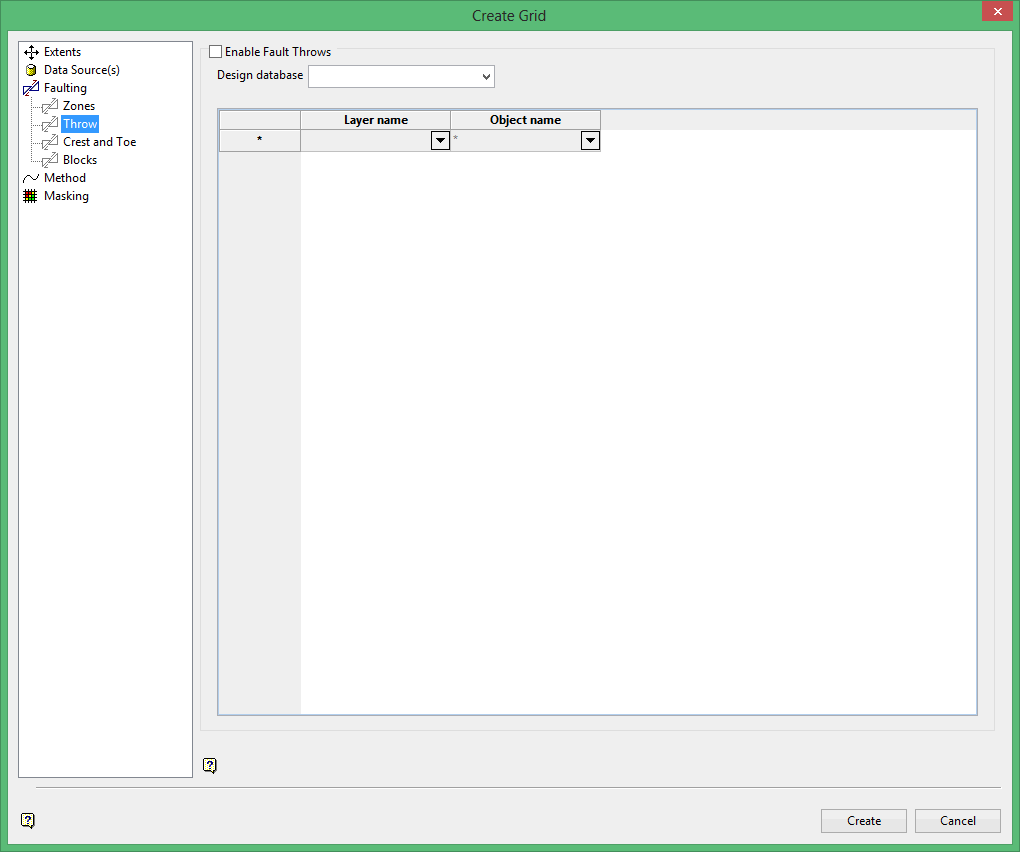Click the Extents arrows icon
This screenshot has height=852, width=1020.
point(31,52)
